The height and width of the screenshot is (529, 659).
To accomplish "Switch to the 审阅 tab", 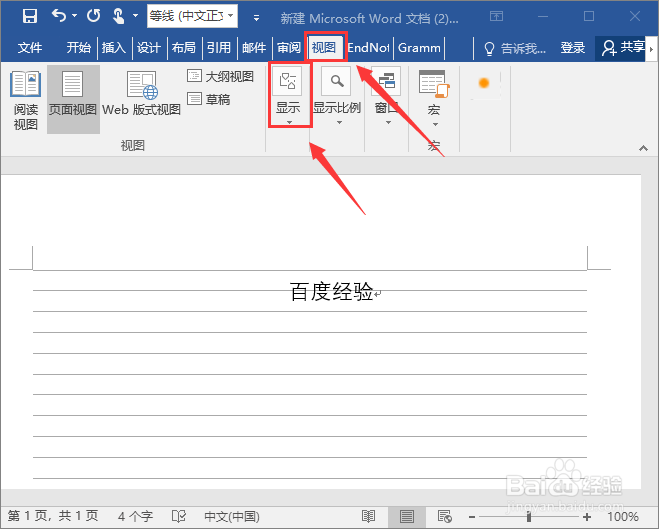I will (289, 47).
